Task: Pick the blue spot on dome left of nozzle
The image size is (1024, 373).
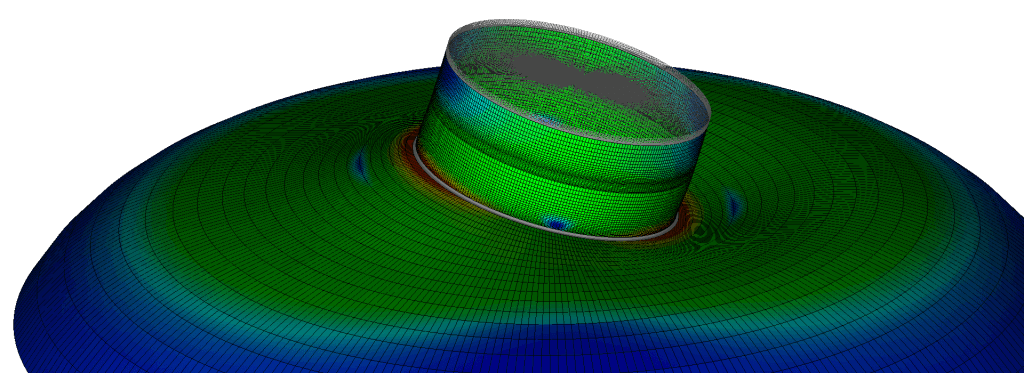Action: (x=360, y=167)
